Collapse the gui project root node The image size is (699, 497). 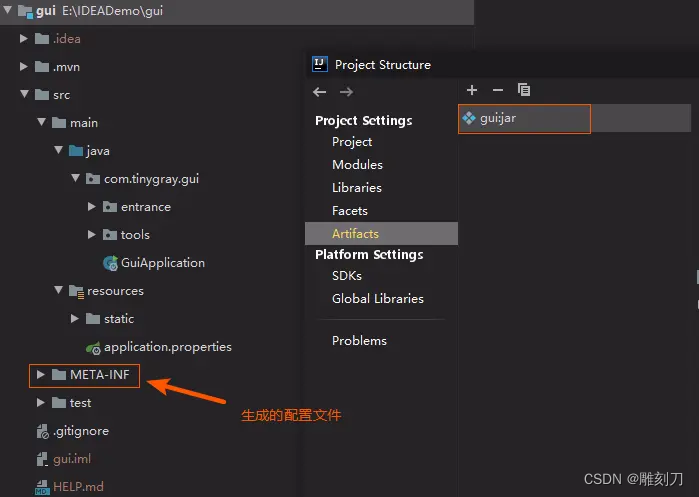8,9
